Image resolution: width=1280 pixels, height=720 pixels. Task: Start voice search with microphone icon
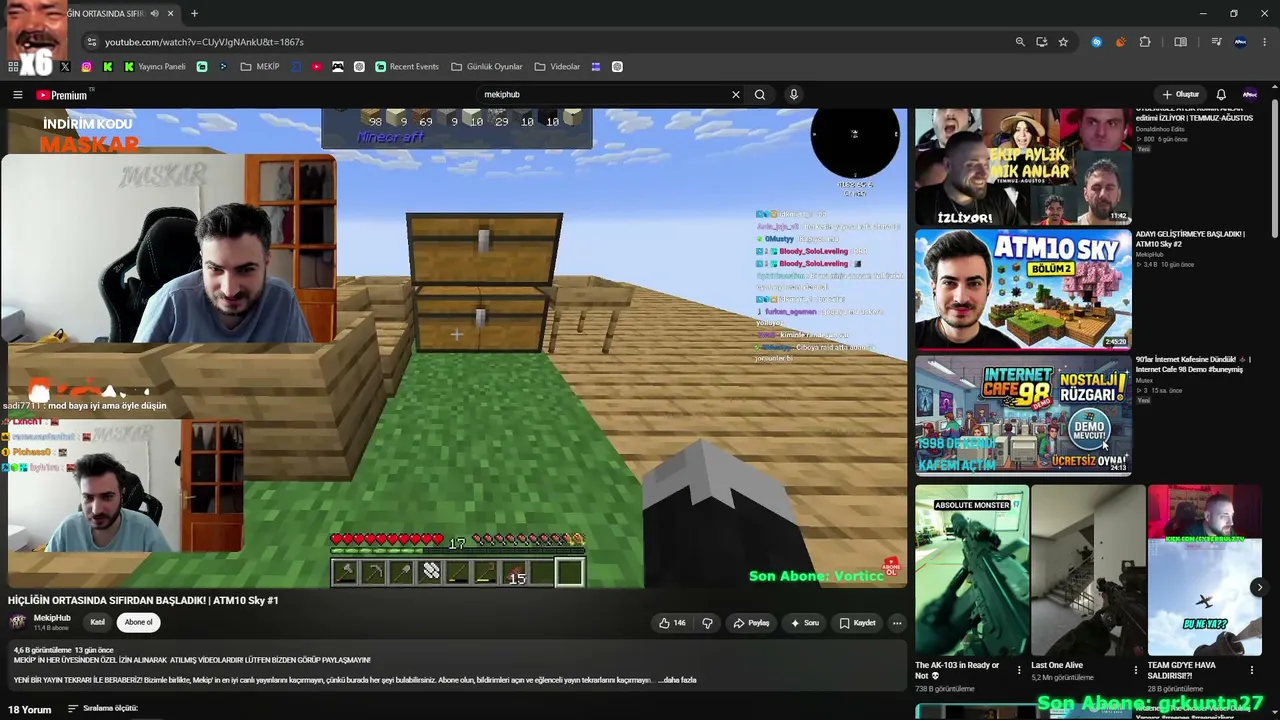pos(794,95)
